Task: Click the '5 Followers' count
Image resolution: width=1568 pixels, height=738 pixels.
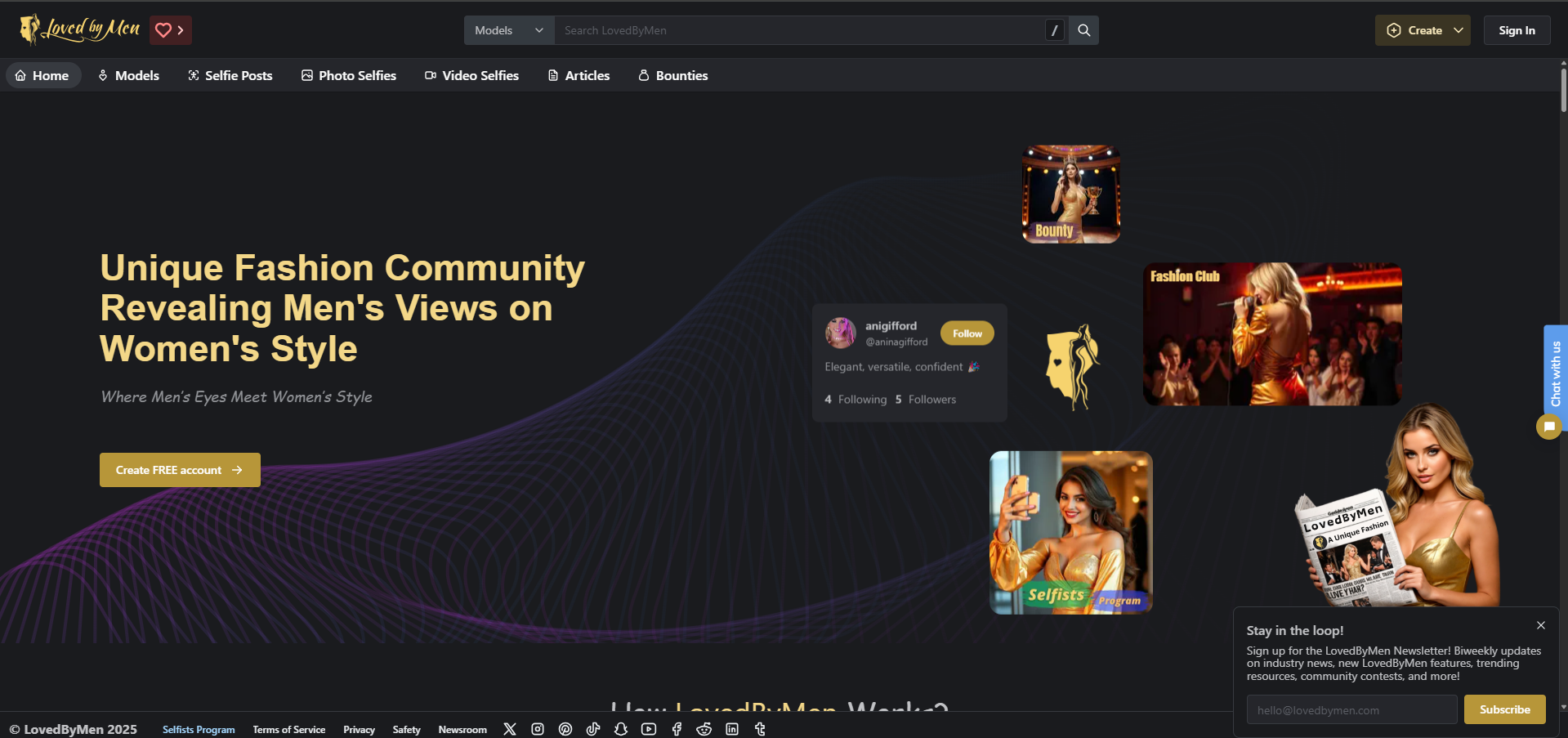Action: (x=926, y=400)
